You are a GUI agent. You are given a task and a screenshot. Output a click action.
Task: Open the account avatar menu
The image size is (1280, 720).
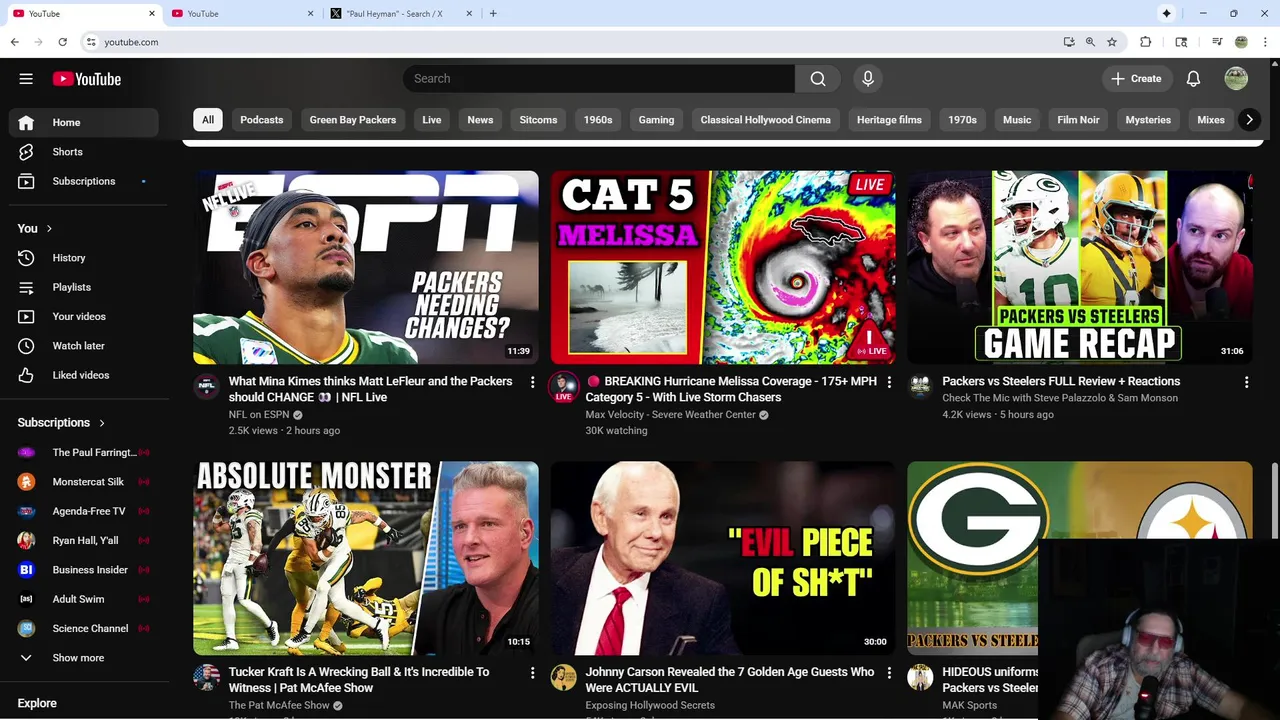pos(1236,79)
